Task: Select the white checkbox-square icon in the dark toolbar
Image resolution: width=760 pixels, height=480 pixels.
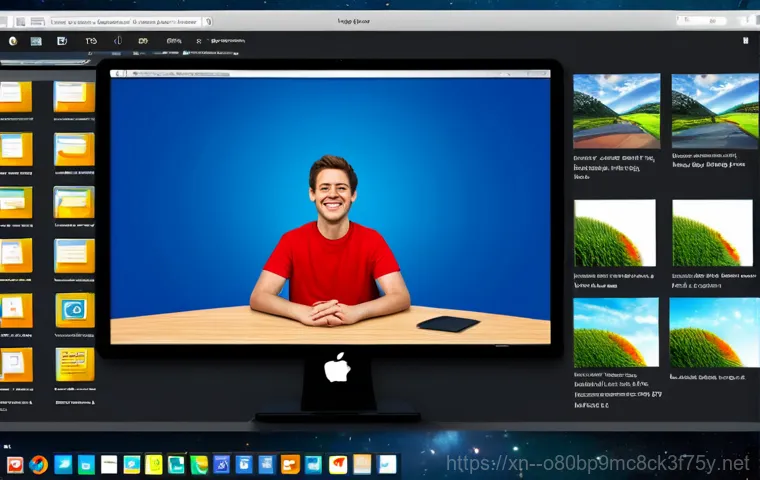Action: 62,41
